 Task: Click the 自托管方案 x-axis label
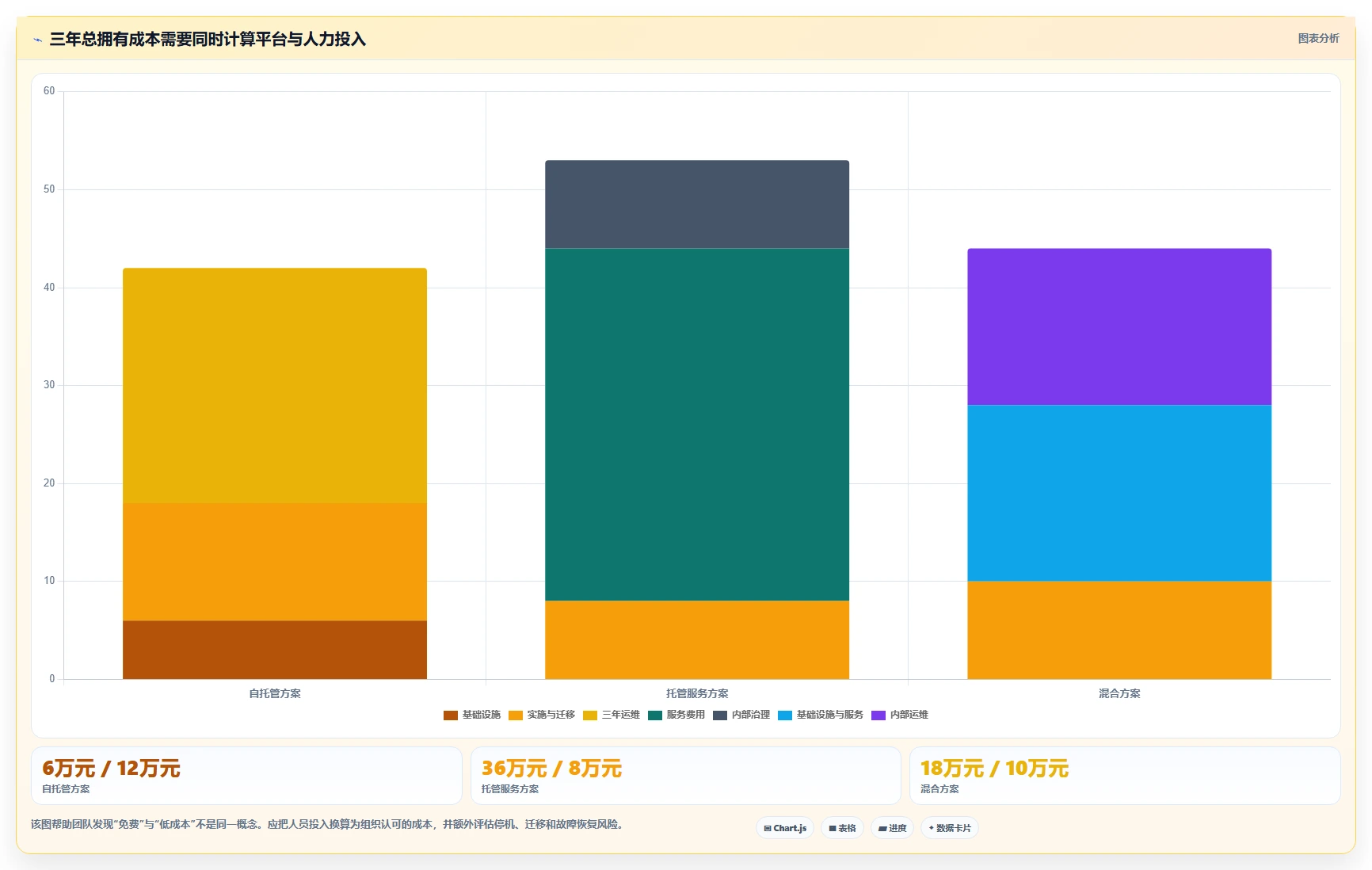[275, 693]
